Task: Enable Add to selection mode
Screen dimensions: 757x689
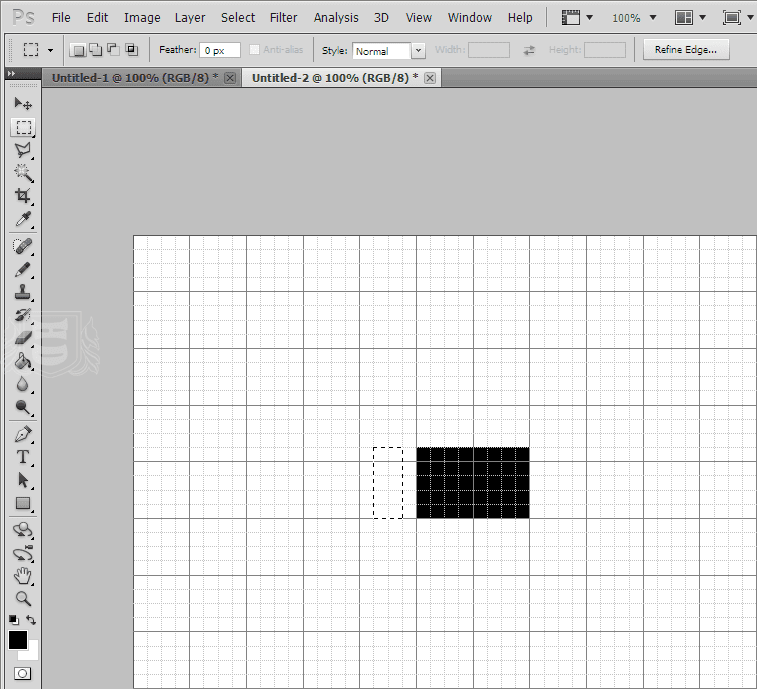Action: pyautogui.click(x=94, y=50)
